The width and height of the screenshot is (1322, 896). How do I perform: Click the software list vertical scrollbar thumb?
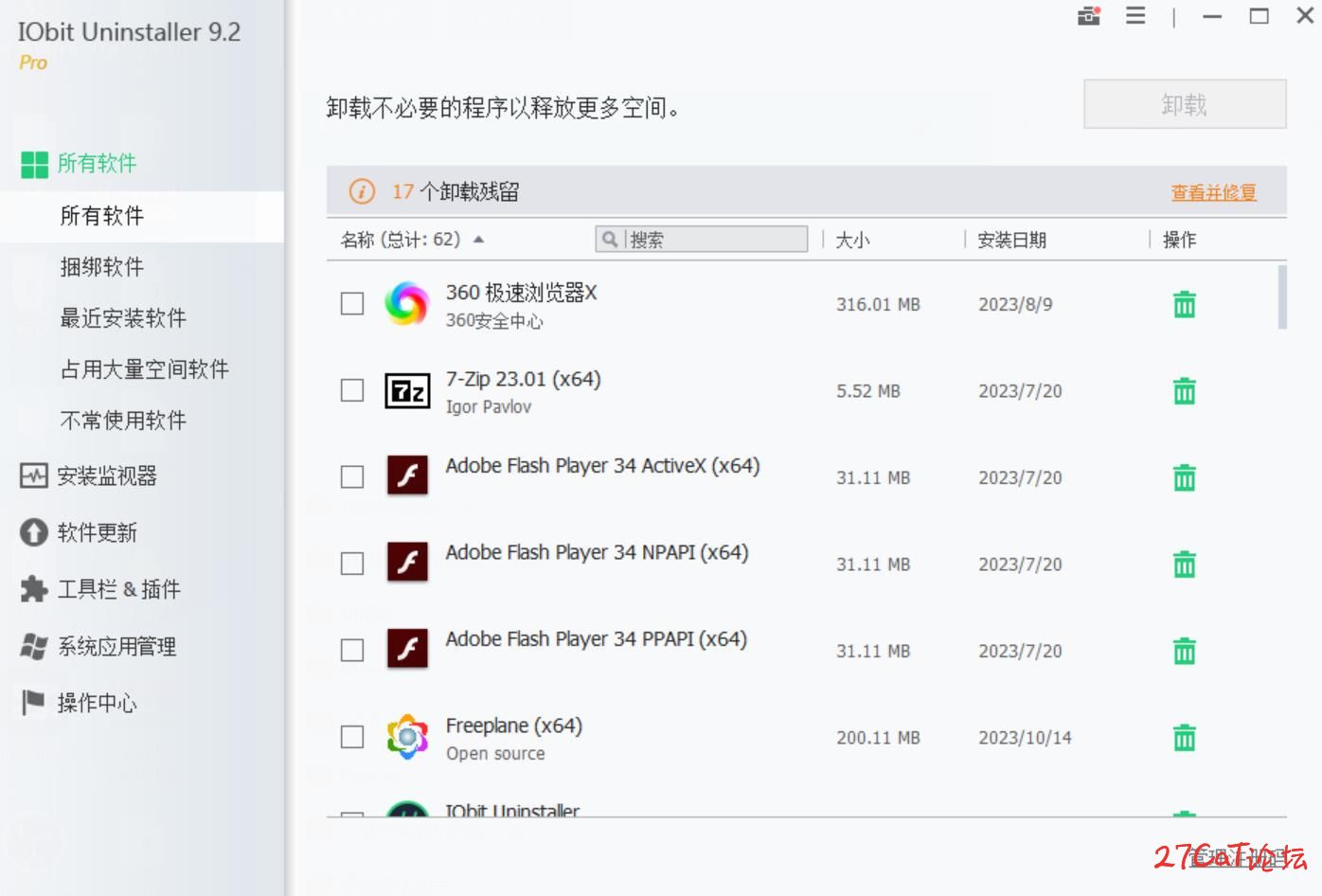[x=1282, y=296]
